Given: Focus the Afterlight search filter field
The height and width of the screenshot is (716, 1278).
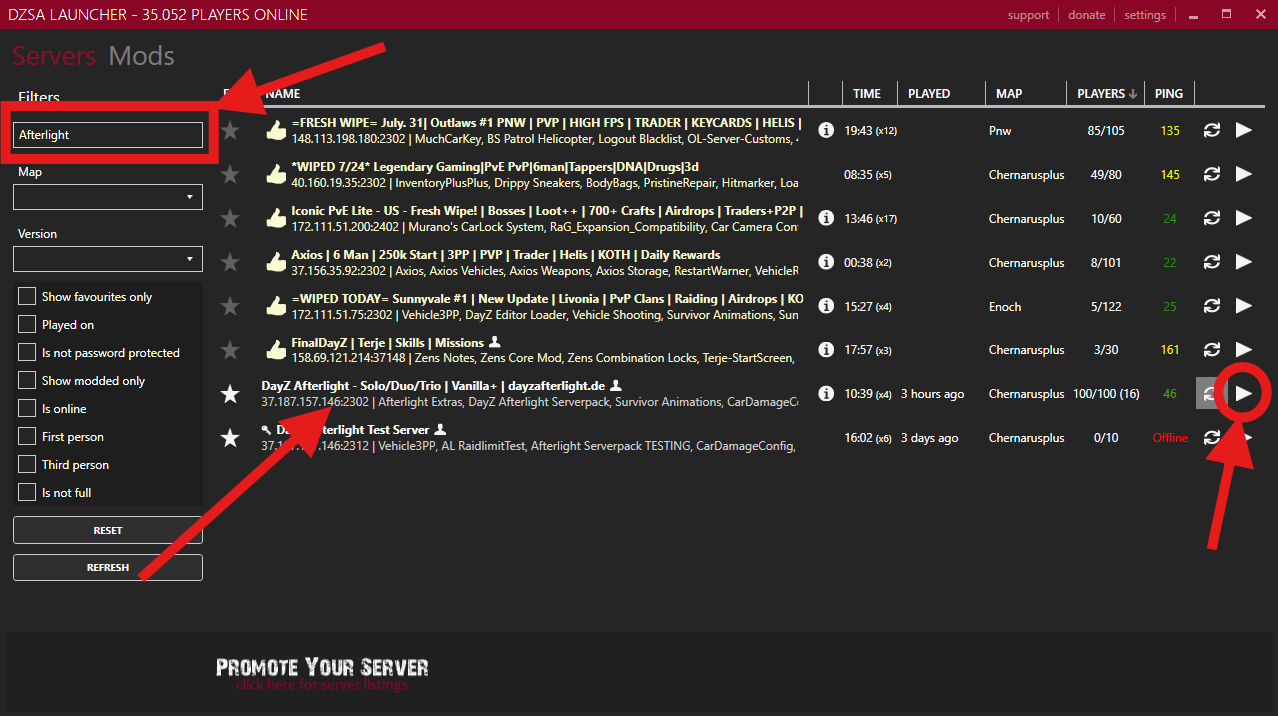Looking at the screenshot, I should click(x=108, y=134).
